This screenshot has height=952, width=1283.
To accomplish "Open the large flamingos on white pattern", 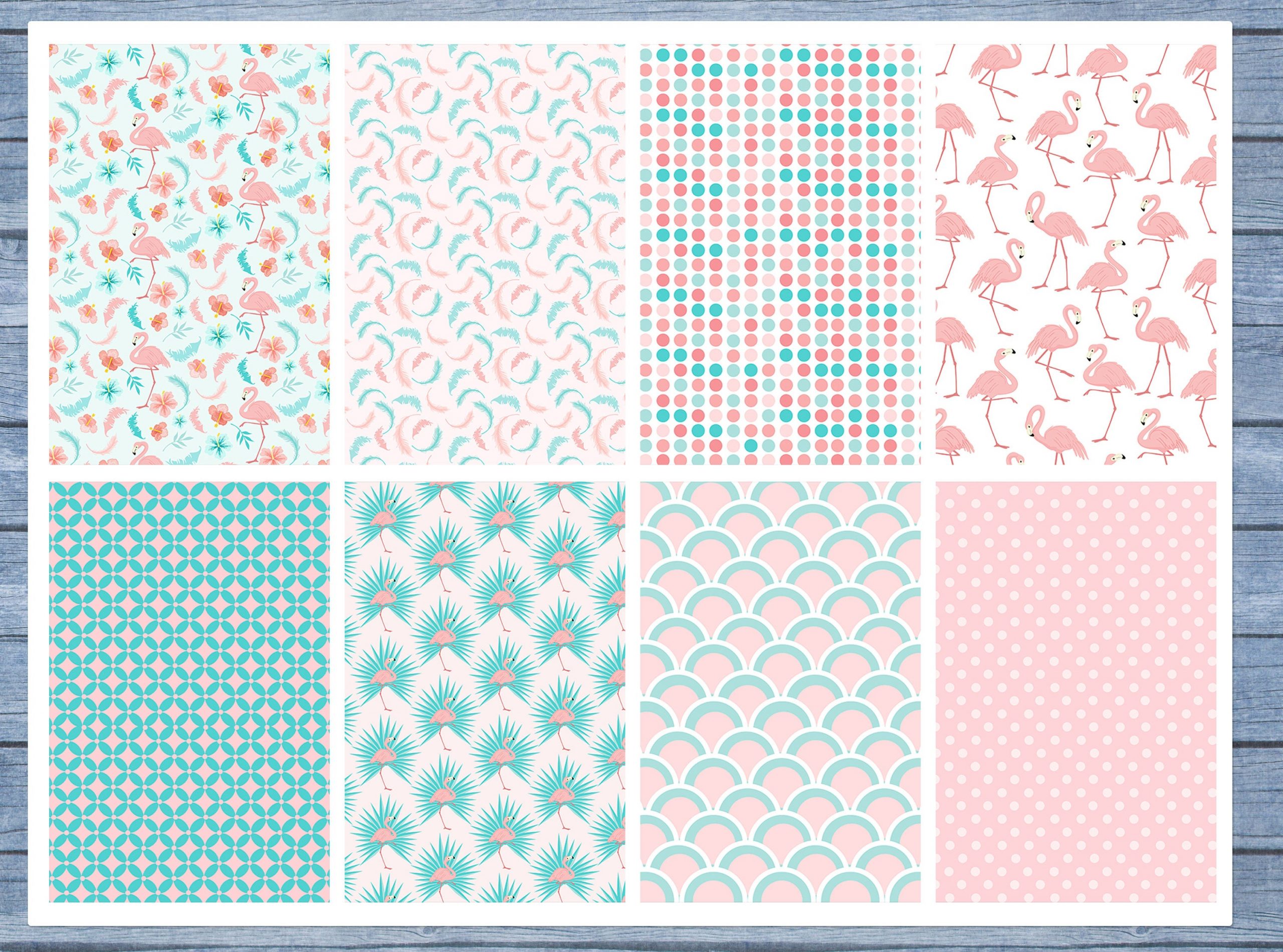I will tap(1076, 254).
